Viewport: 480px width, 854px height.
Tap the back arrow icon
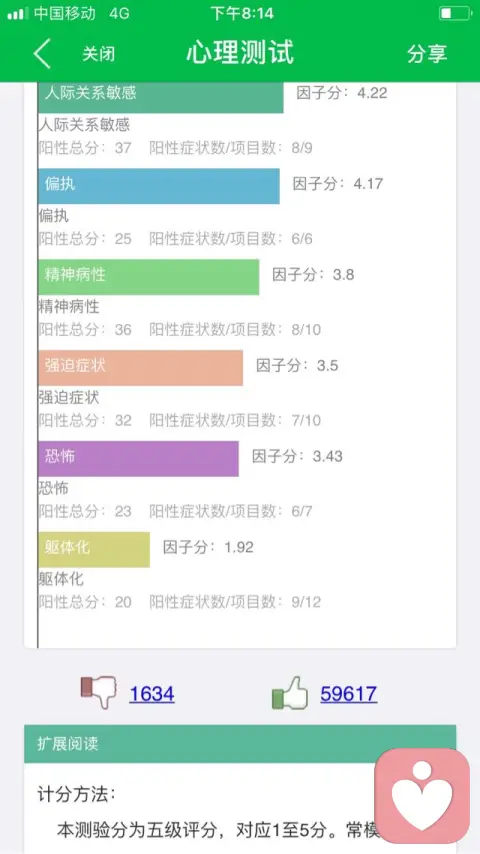pyautogui.click(x=42, y=53)
